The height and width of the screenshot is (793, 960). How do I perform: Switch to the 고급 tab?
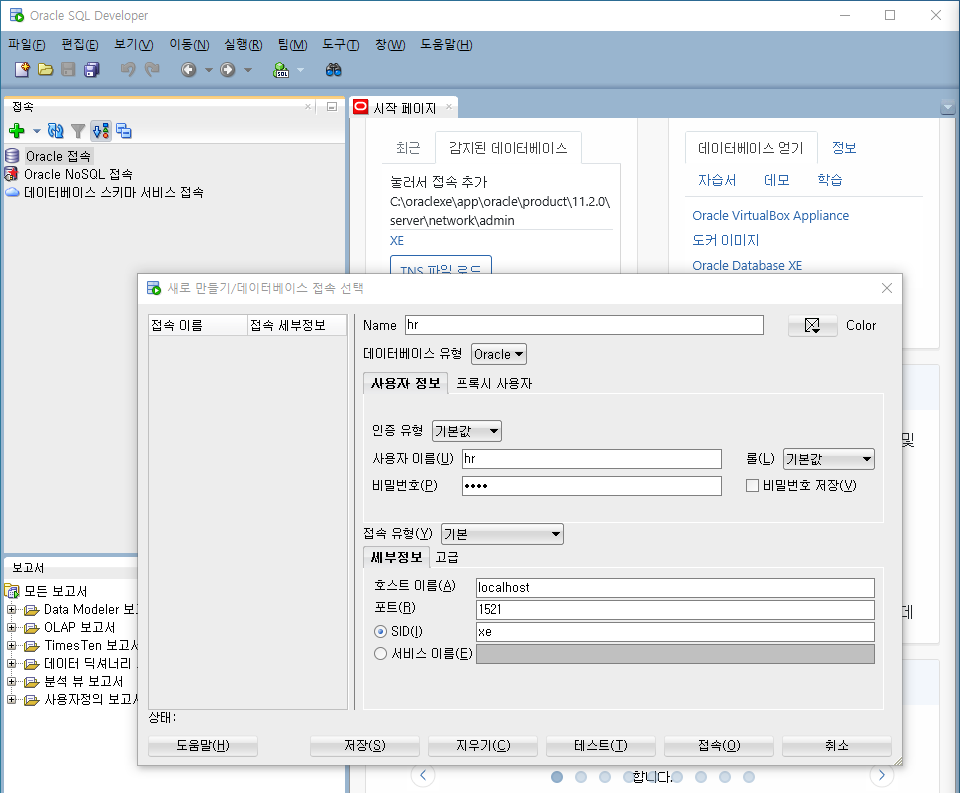point(447,557)
